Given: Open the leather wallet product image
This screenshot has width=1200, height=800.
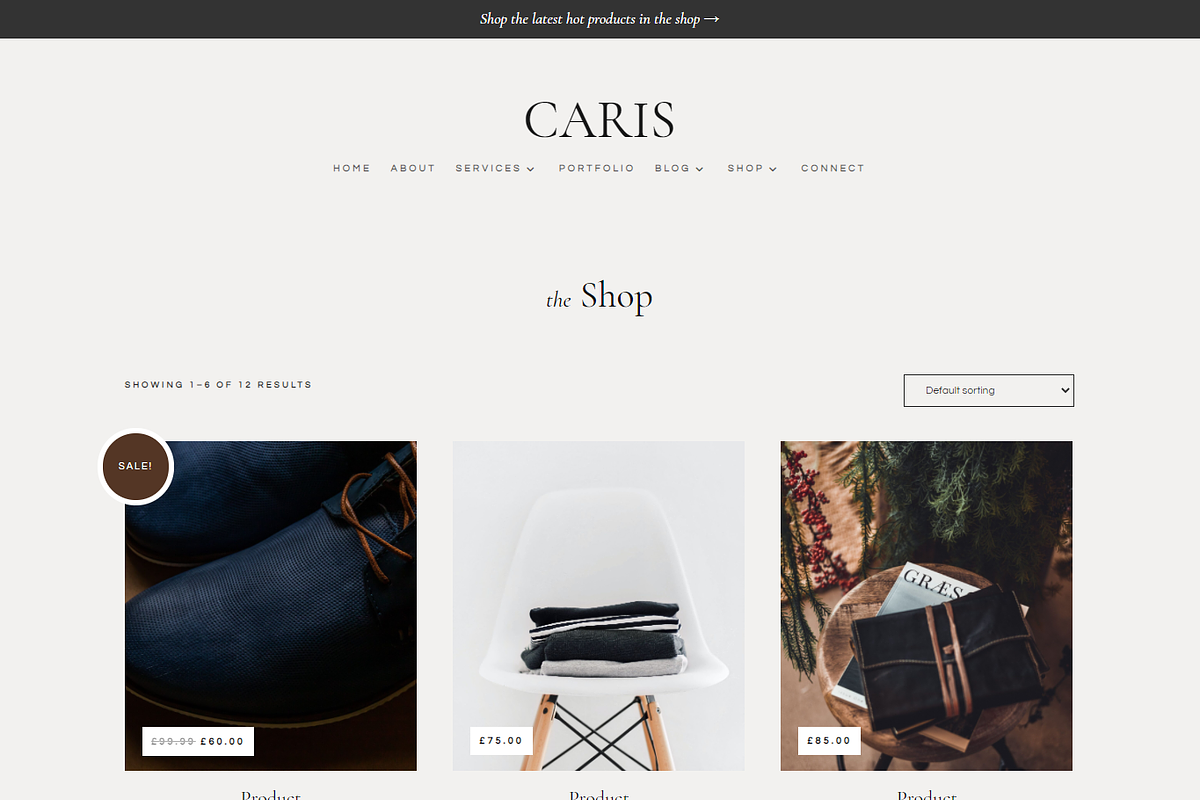Looking at the screenshot, I should tap(927, 606).
